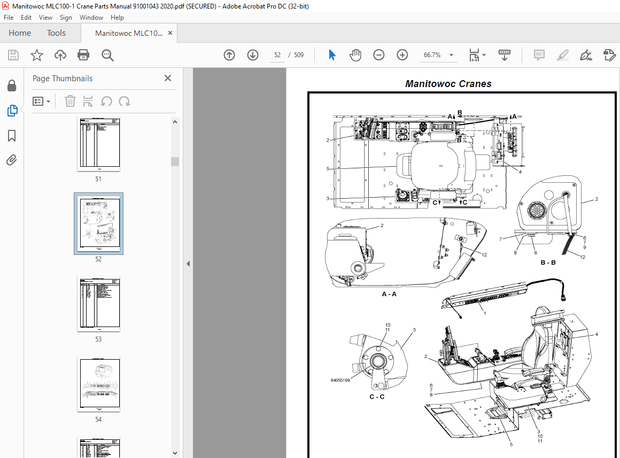This screenshot has width=620, height=458.
Task: Print the document using the printer icon
Action: (x=83, y=55)
